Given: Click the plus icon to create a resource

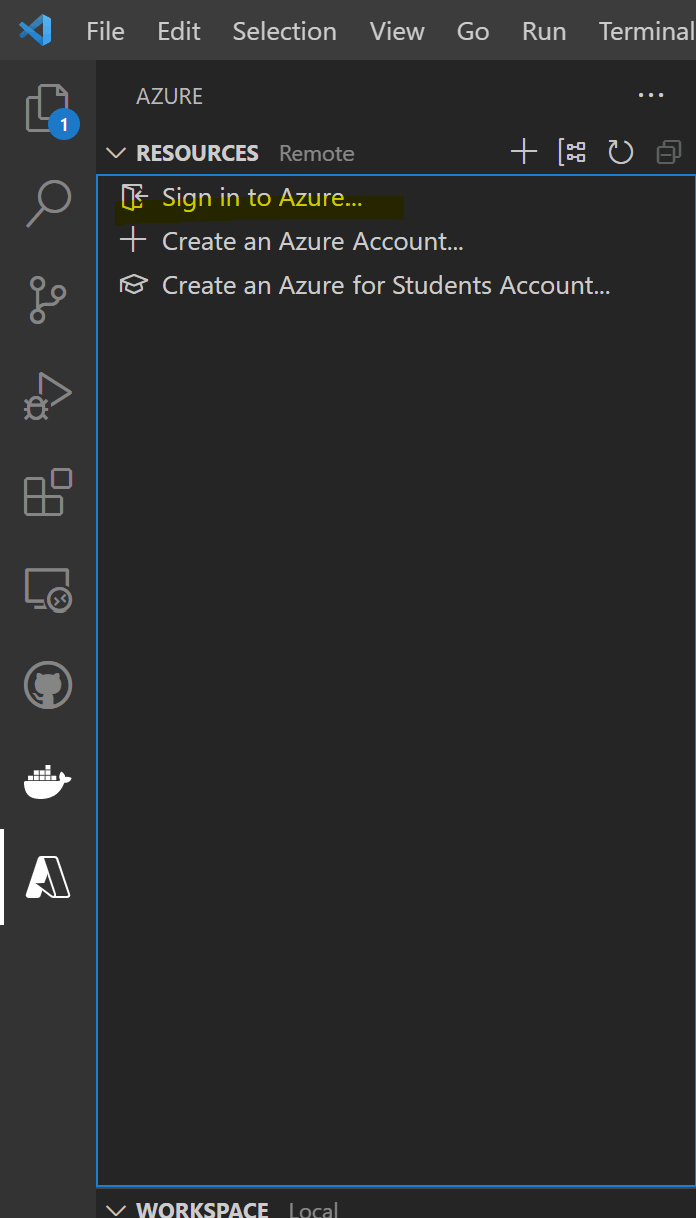Looking at the screenshot, I should (524, 152).
